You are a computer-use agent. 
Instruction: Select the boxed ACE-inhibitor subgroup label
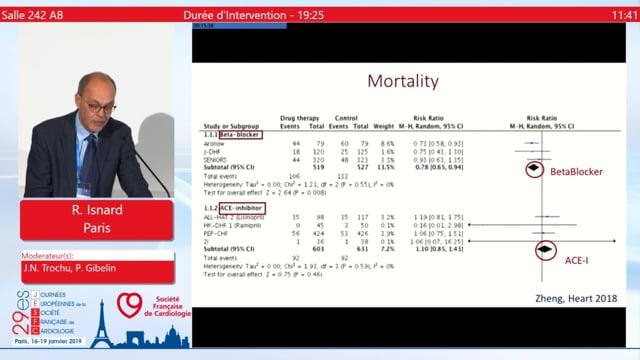tap(242, 208)
